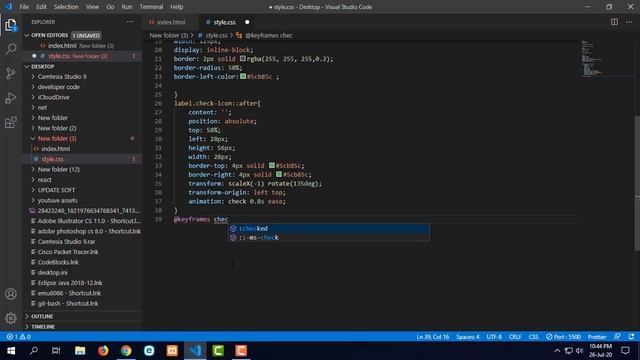Open File Explorer from taskbar

click(x=80, y=351)
